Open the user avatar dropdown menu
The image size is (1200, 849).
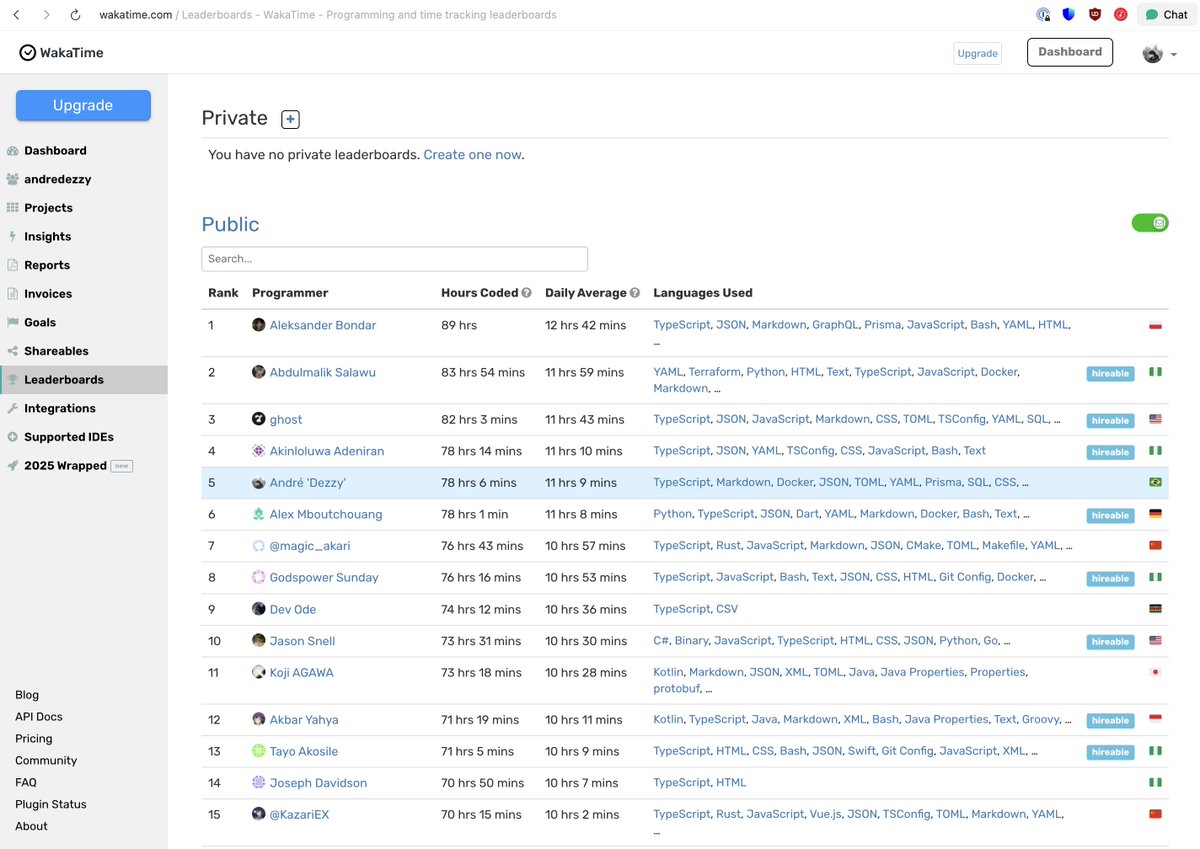pos(1159,54)
